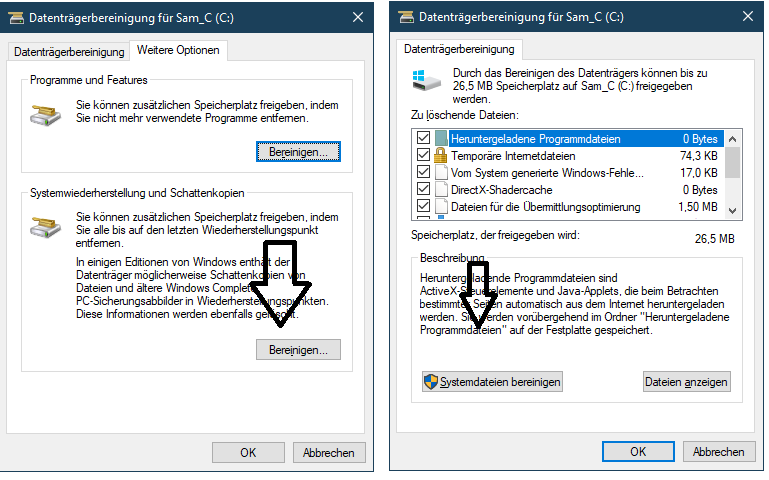
Task: Click Abbrechen in the right dialog
Action: tap(718, 452)
